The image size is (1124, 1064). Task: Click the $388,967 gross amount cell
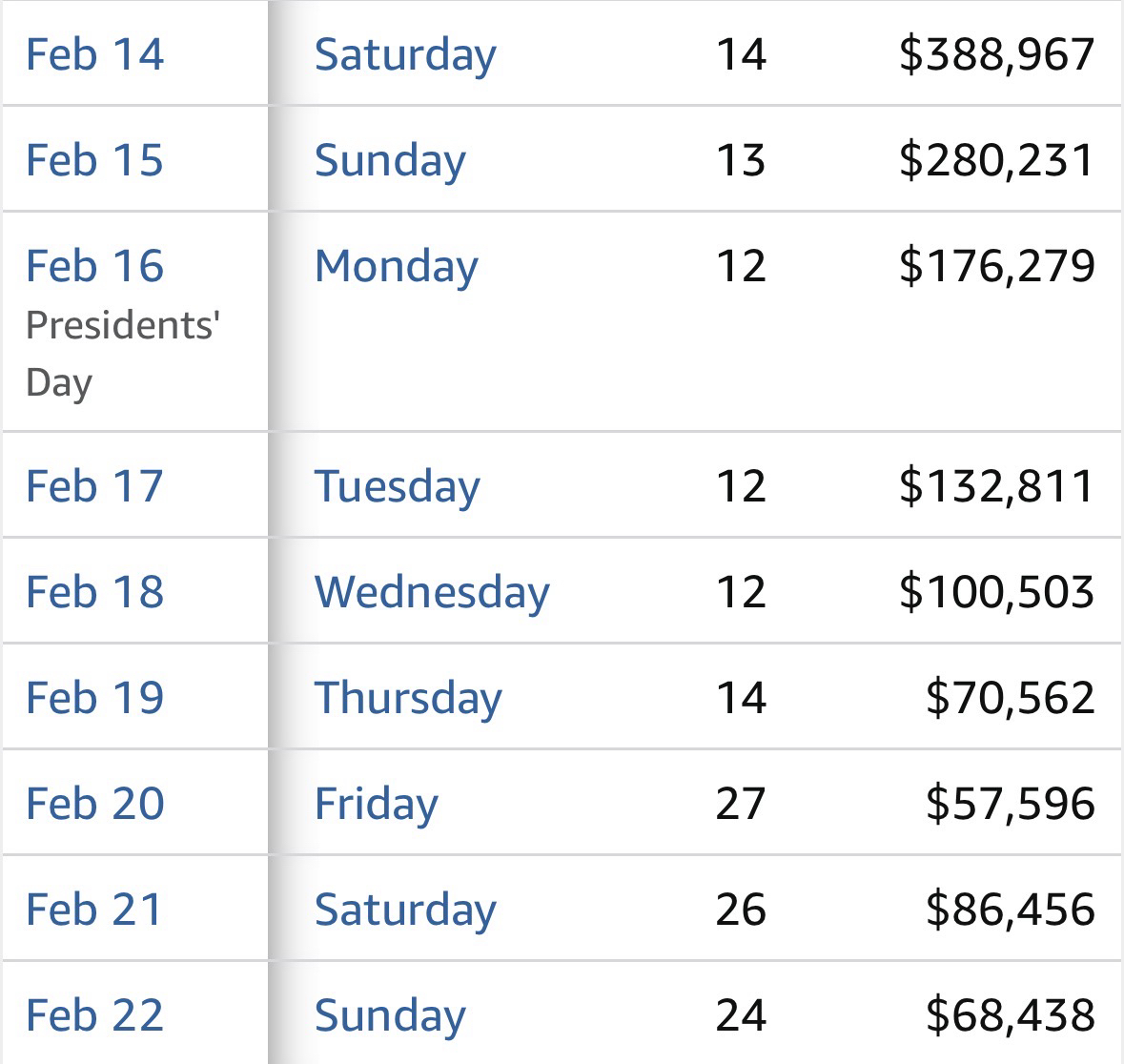click(996, 54)
